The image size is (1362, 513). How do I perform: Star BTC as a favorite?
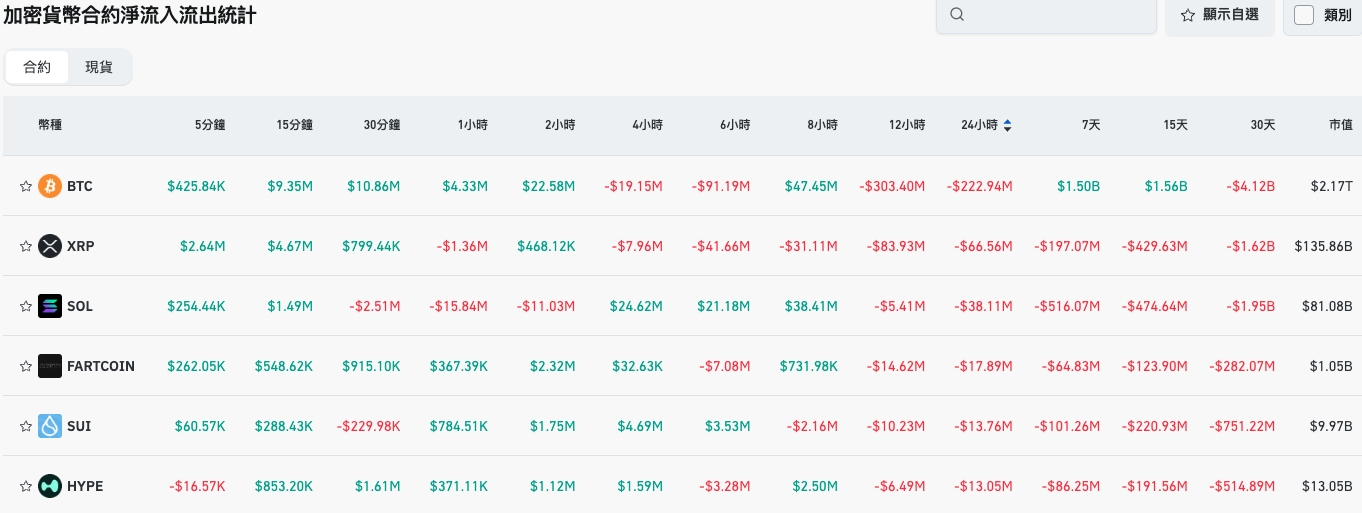(x=26, y=186)
